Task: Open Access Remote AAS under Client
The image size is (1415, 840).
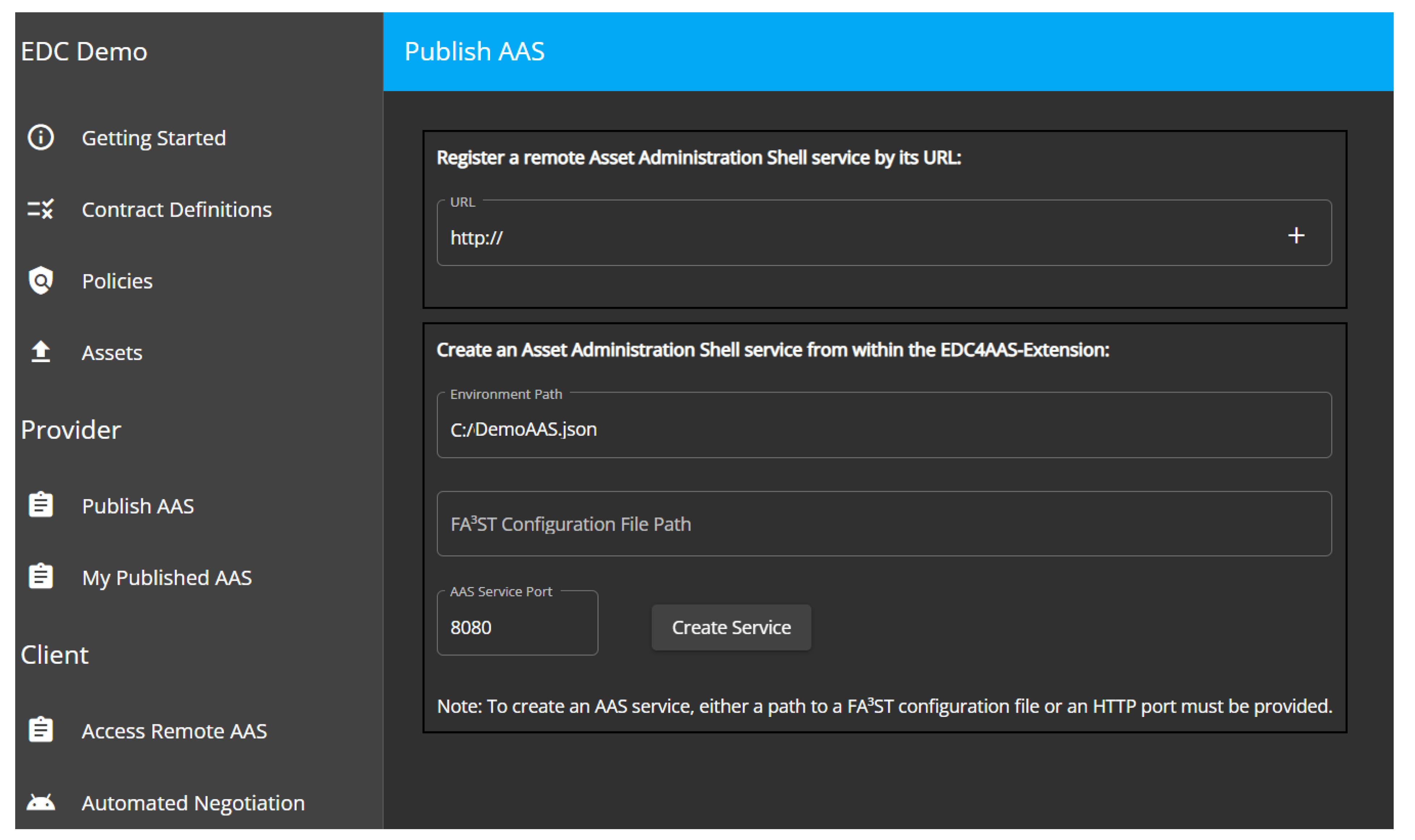Action: click(x=174, y=731)
